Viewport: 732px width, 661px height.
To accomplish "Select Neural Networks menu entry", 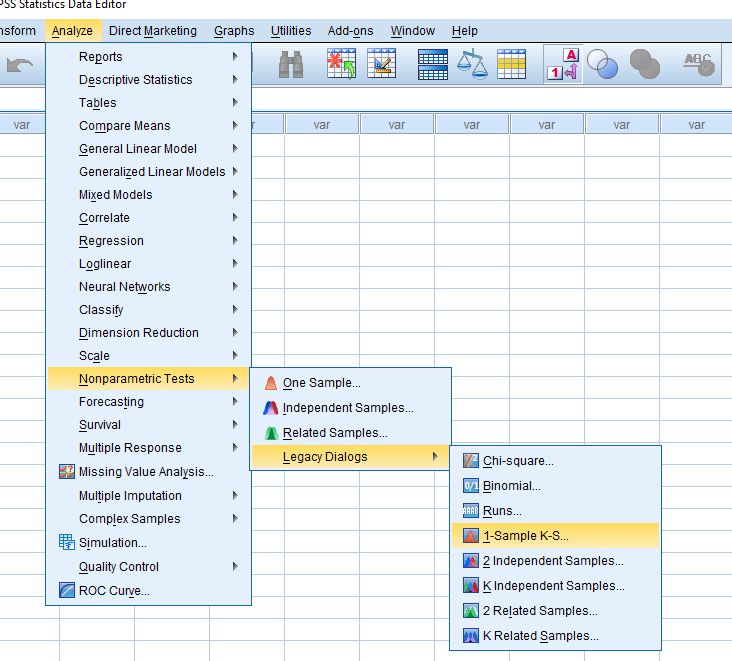I will point(148,287).
